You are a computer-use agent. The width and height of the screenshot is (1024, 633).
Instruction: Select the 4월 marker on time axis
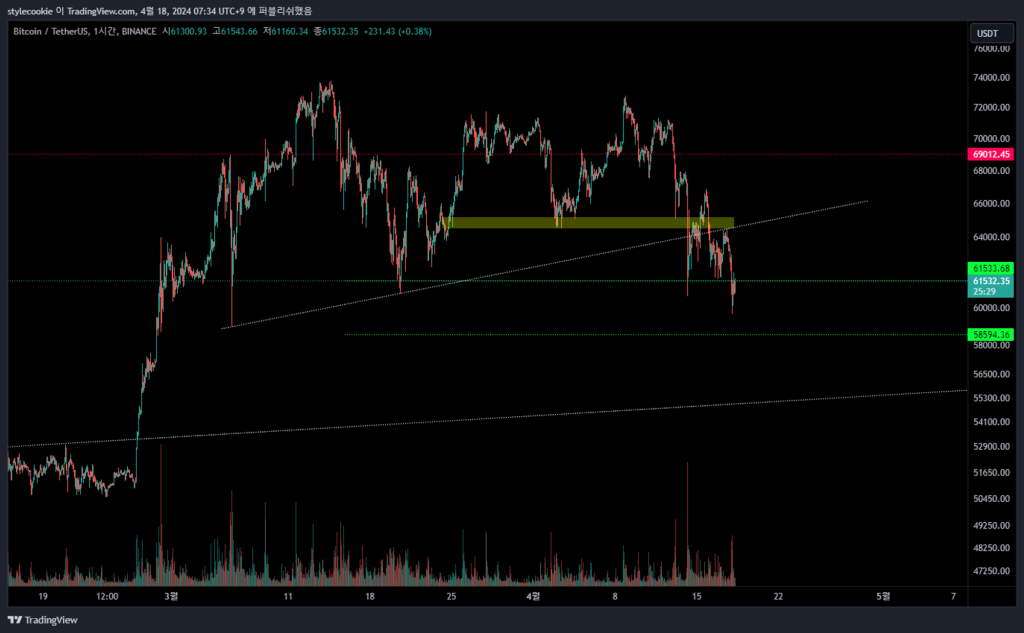click(x=533, y=596)
